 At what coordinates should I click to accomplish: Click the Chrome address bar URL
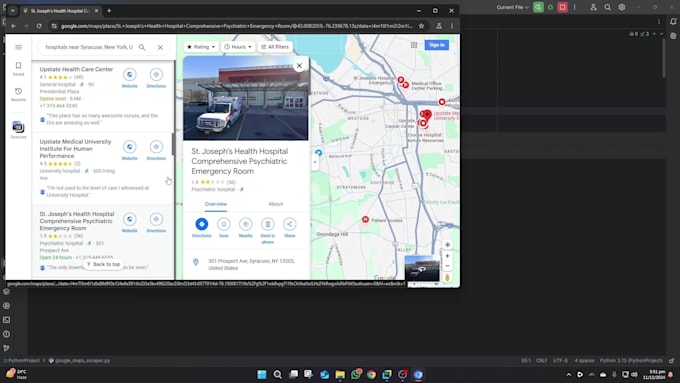[236, 26]
